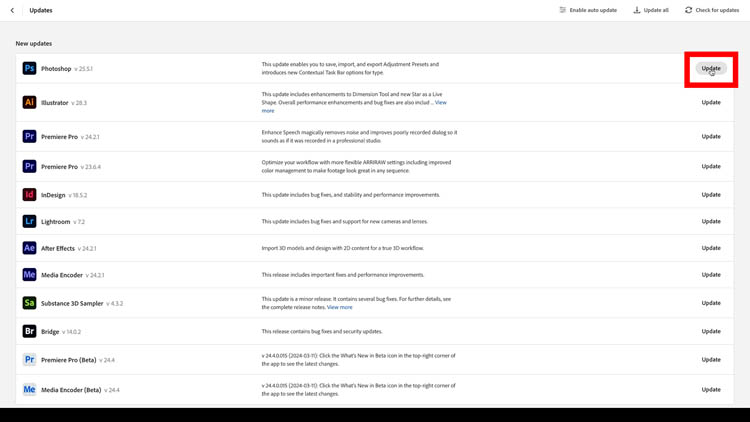
Task: Click the Check for updates refresh icon
Action: pos(688,10)
